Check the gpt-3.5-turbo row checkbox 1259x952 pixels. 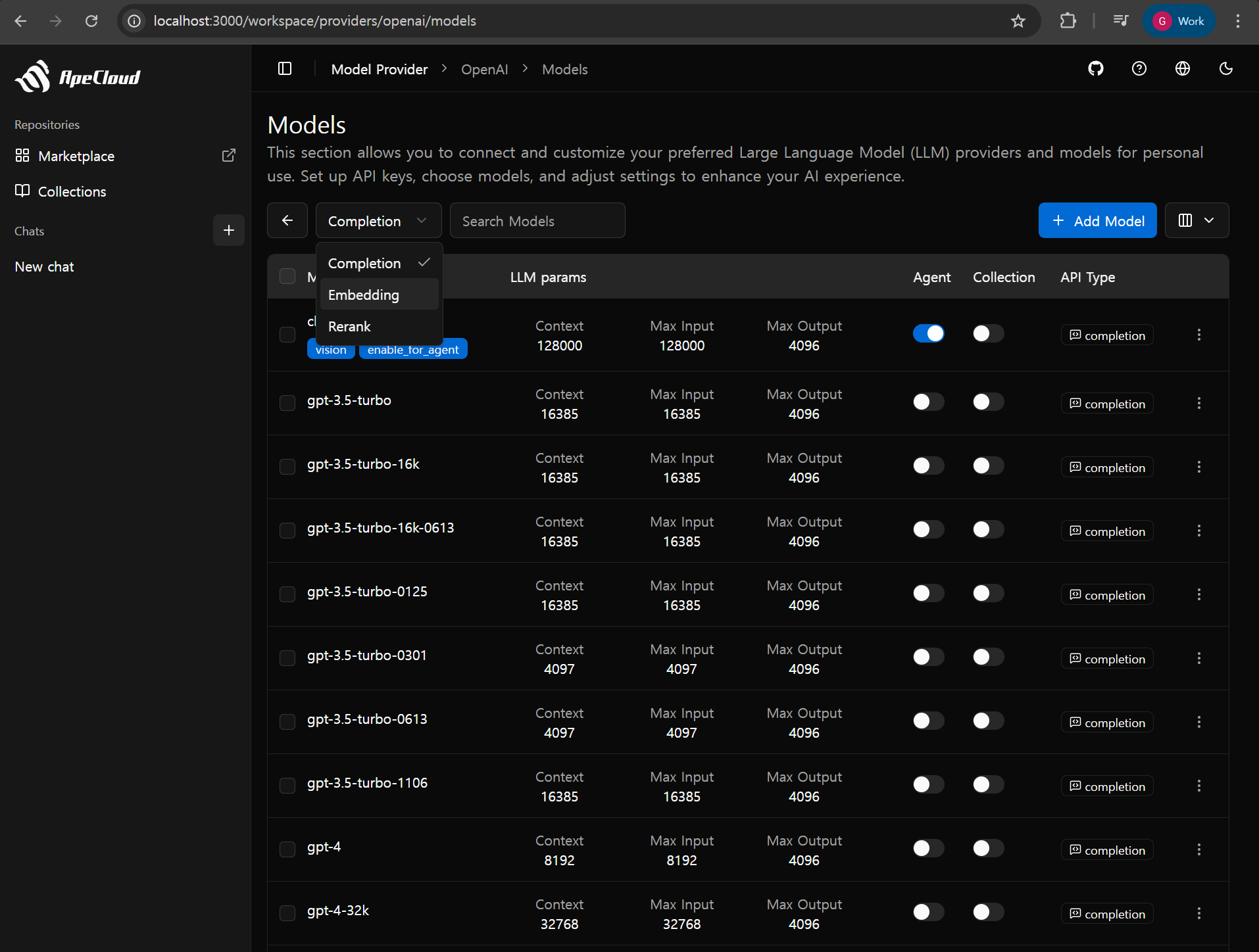287,403
